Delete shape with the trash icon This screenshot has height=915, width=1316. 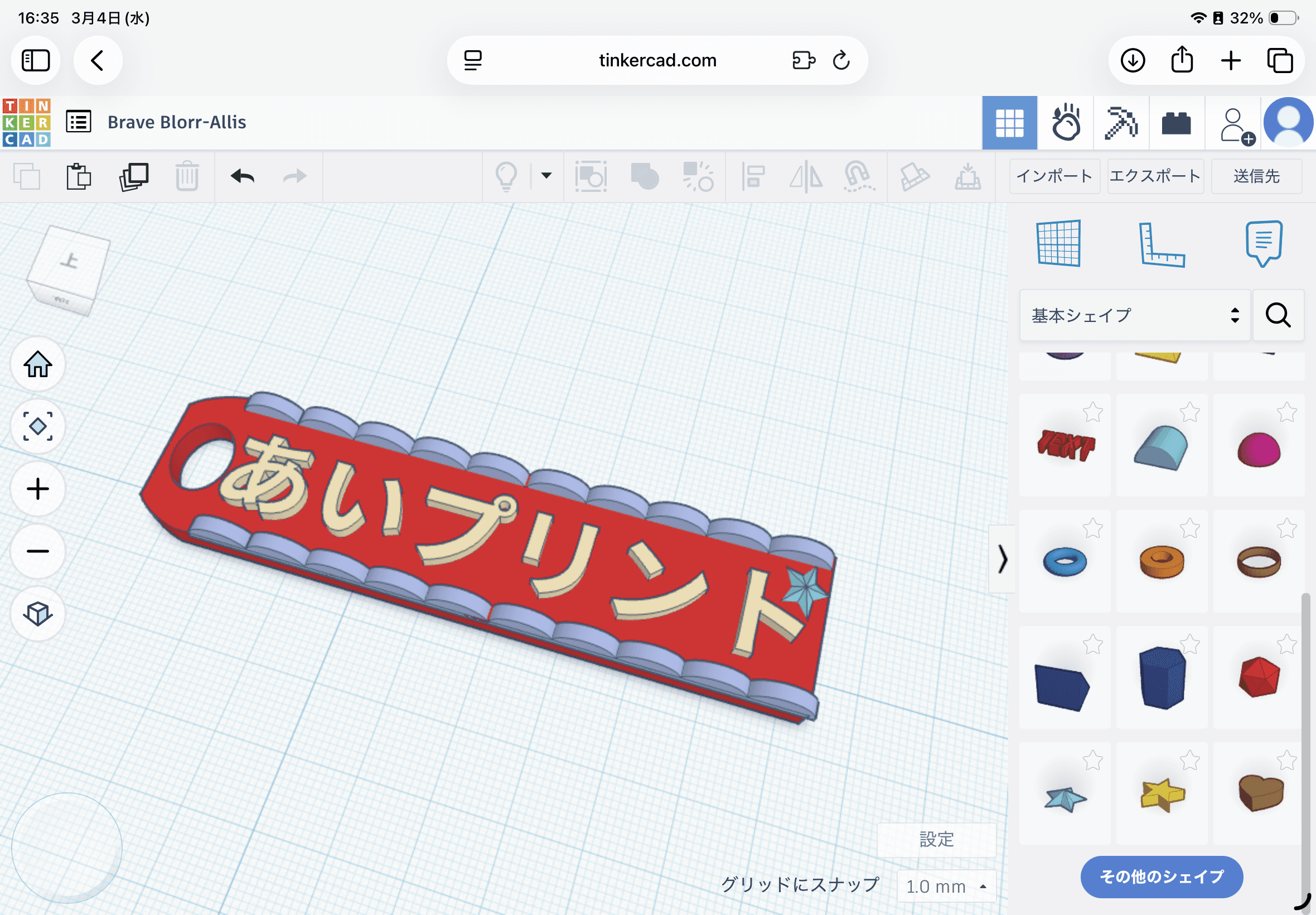tap(187, 176)
